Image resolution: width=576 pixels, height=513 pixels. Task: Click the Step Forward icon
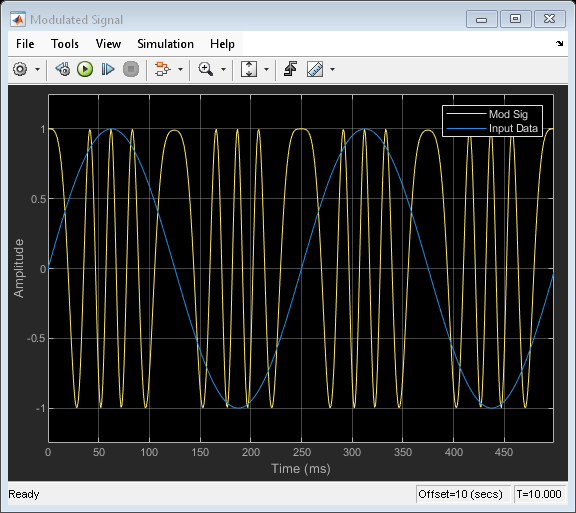108,69
